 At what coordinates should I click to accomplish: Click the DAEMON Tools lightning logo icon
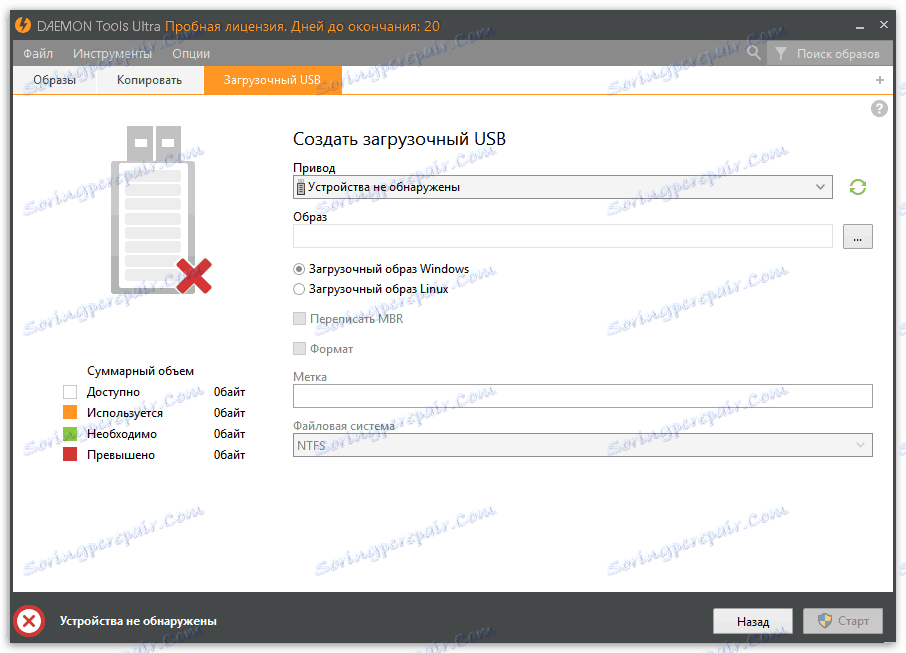click(x=23, y=25)
